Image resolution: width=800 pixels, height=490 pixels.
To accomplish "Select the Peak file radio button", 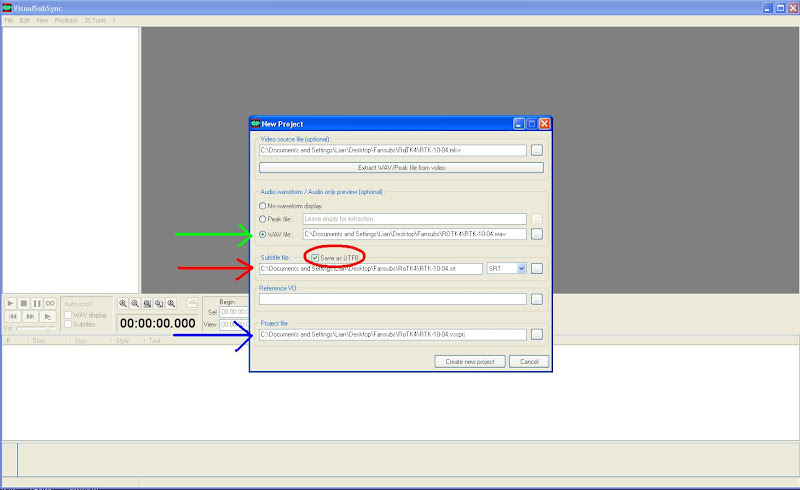I will click(263, 219).
